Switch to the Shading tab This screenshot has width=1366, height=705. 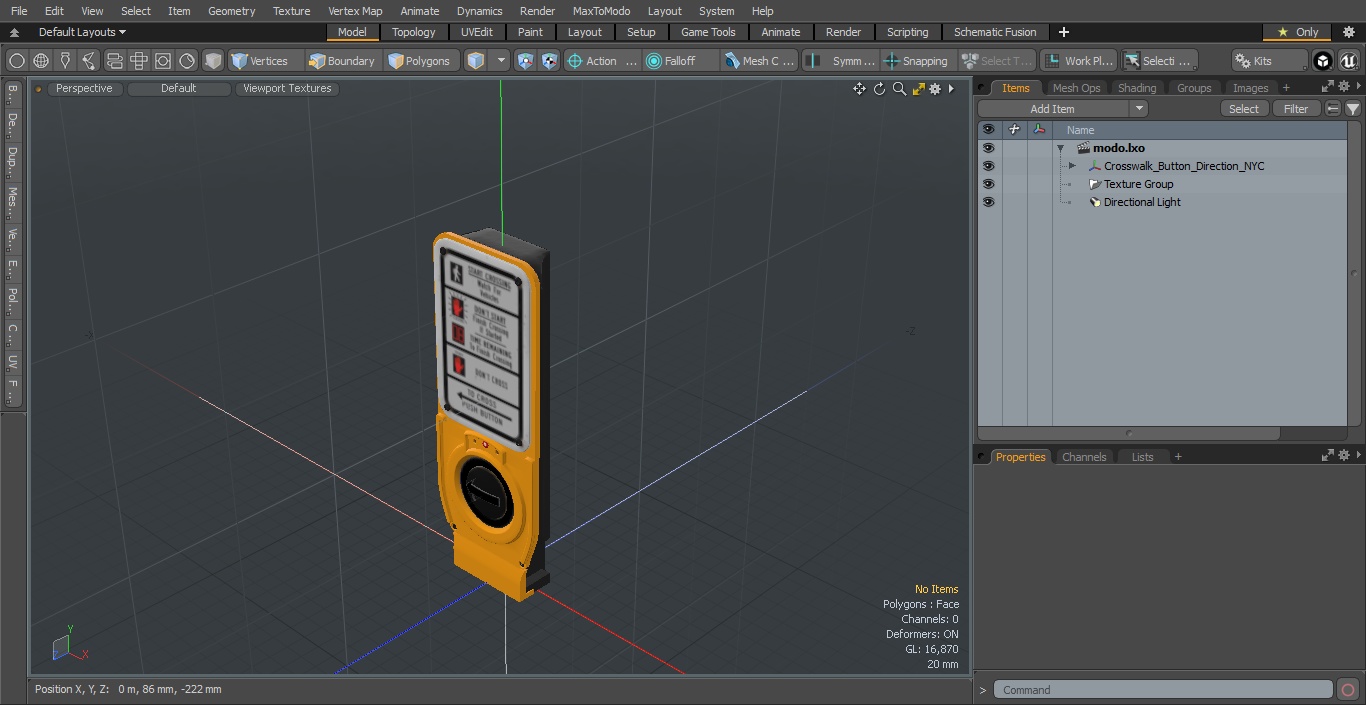tap(1137, 88)
